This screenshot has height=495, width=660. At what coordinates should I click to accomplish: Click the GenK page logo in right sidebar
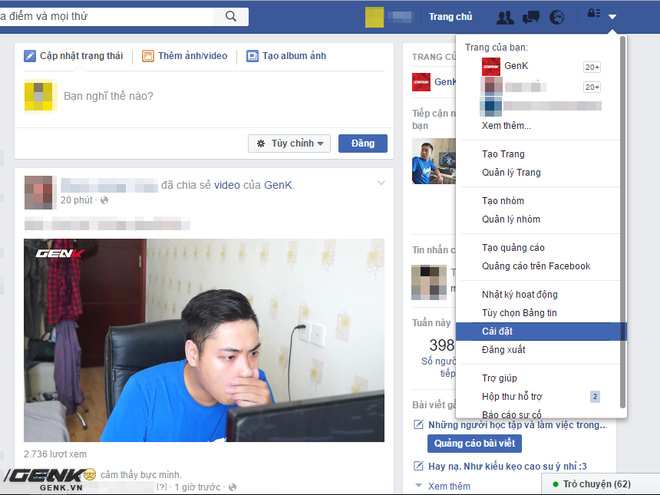pyautogui.click(x=421, y=82)
